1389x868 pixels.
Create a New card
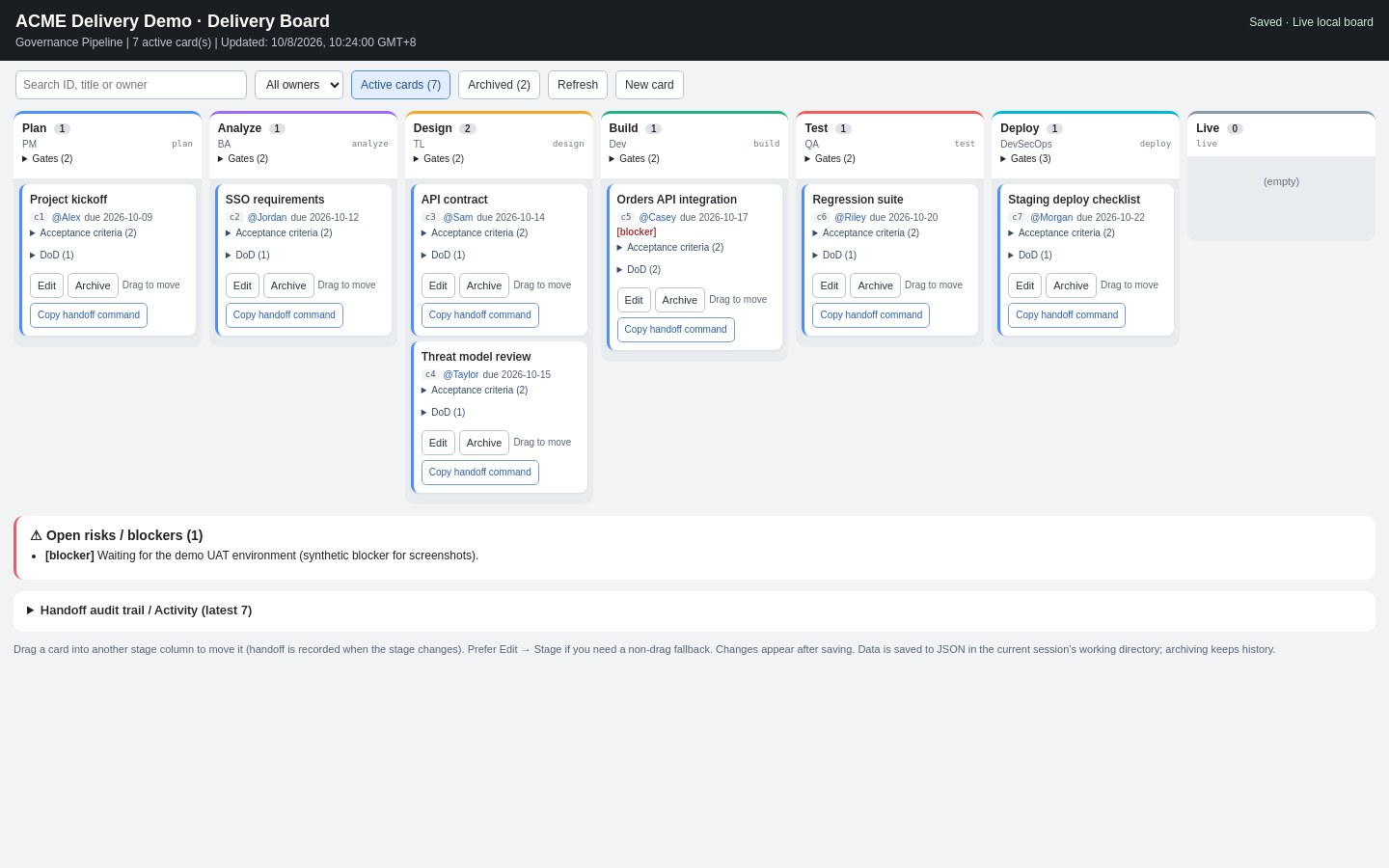(x=649, y=85)
